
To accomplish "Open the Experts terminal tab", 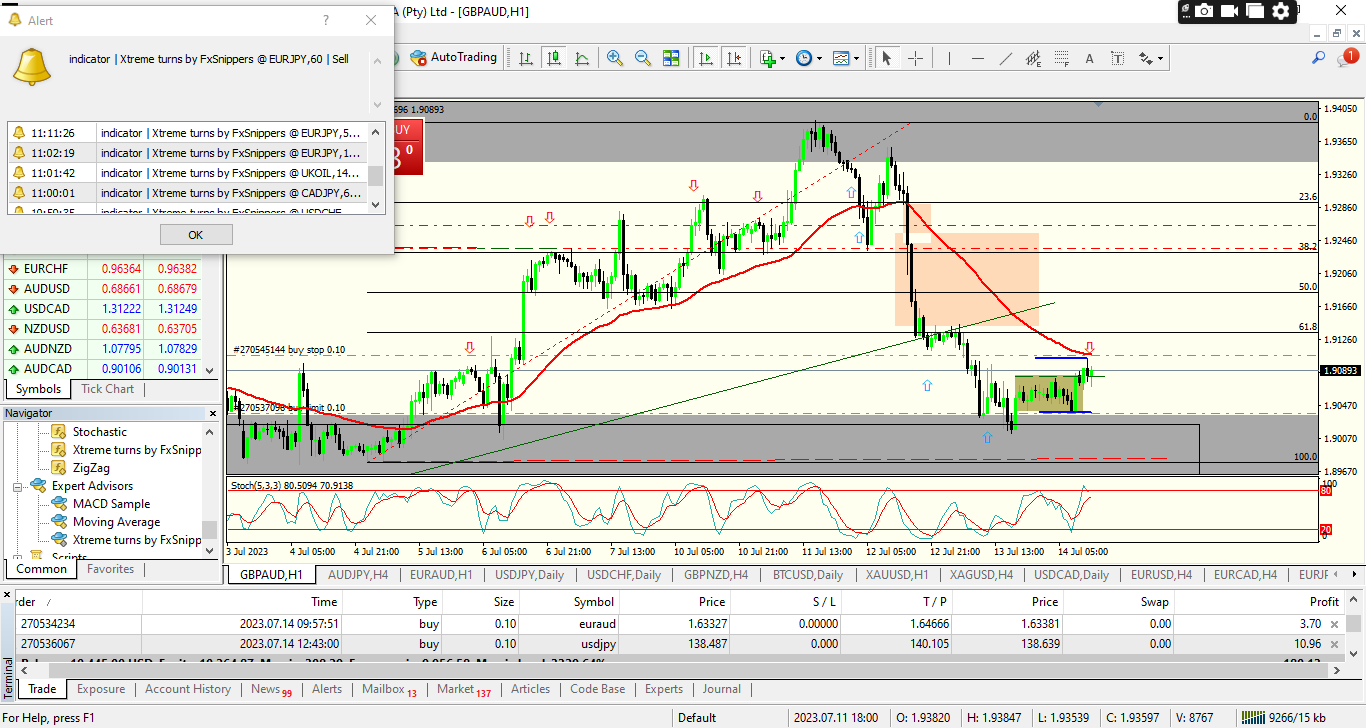I will 664,689.
